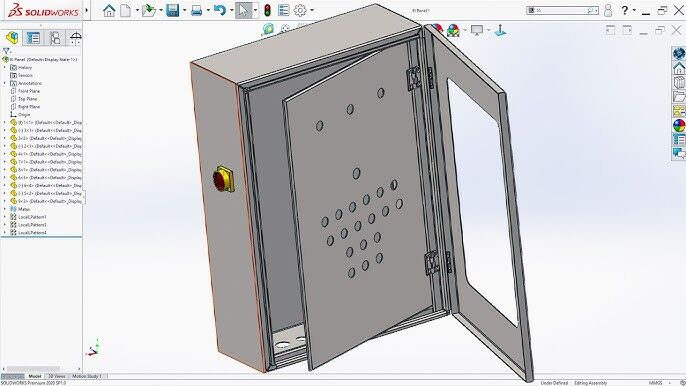
Task: Open Design Library task pane icon
Action: (679, 82)
